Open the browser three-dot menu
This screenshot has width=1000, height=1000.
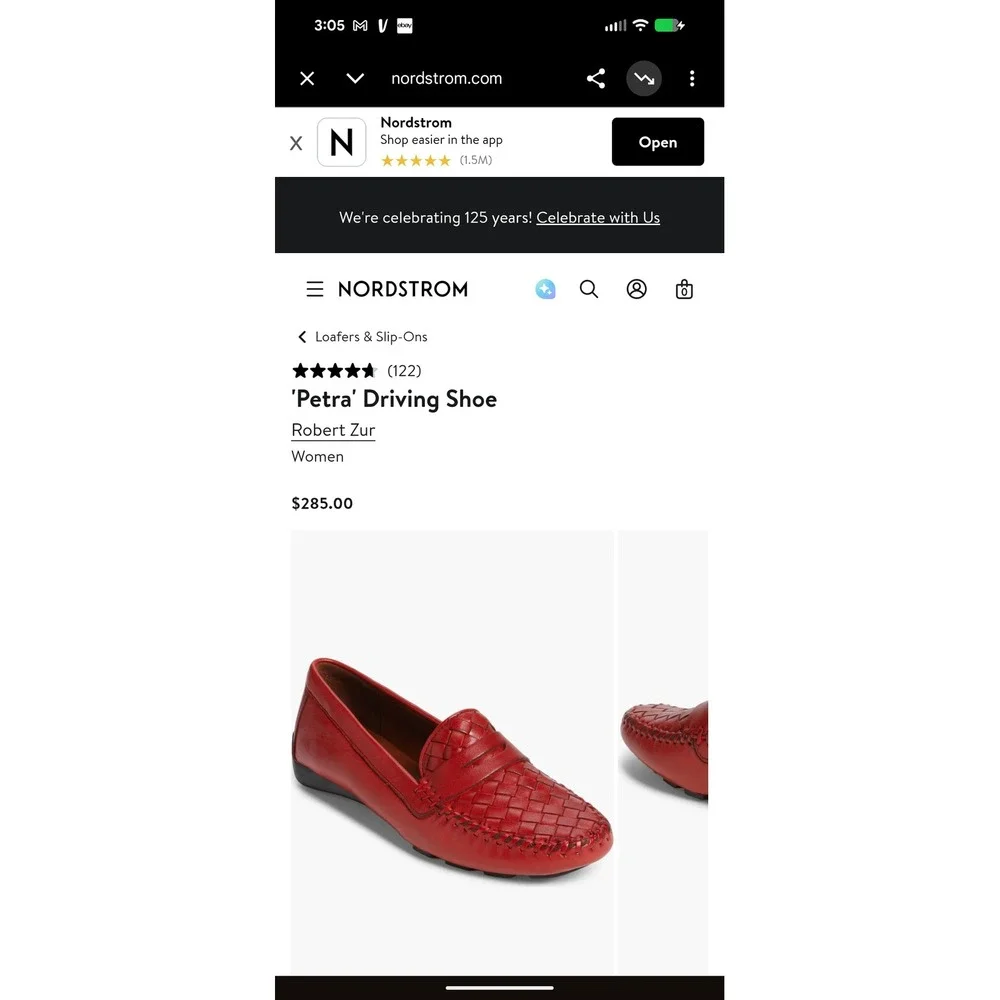[692, 78]
